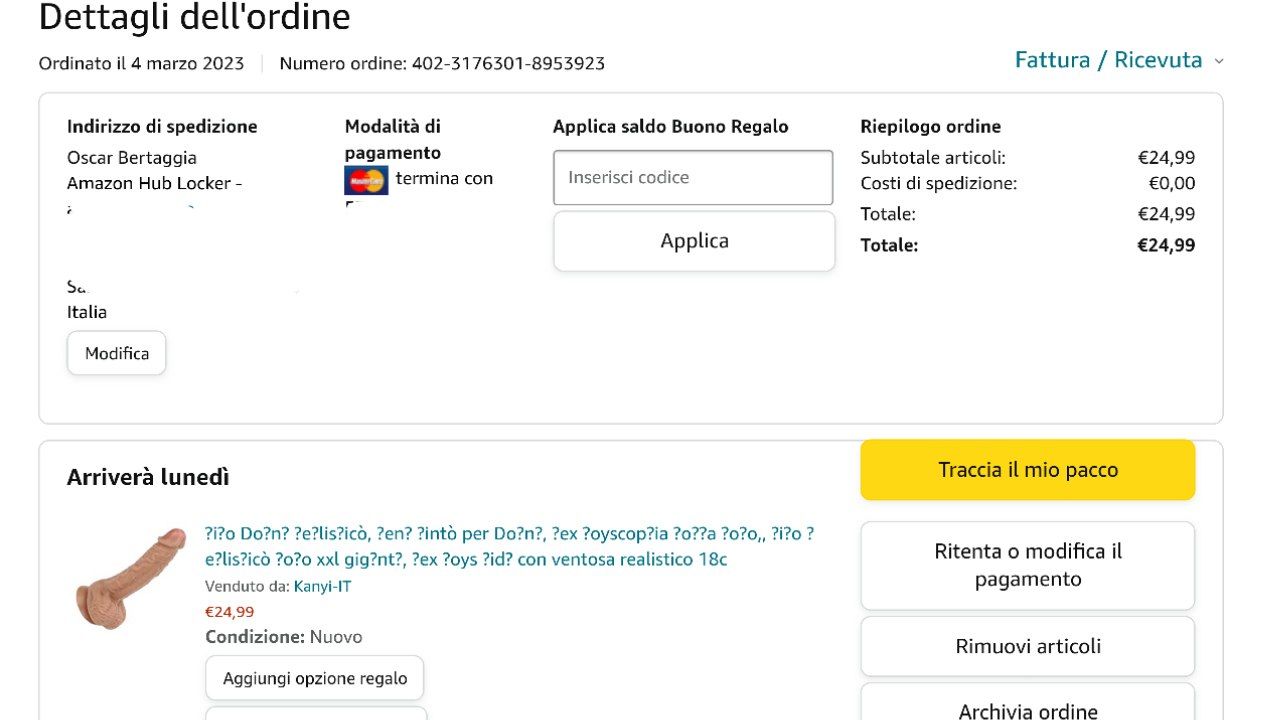Click the Mastercard payment card icon

point(366,180)
